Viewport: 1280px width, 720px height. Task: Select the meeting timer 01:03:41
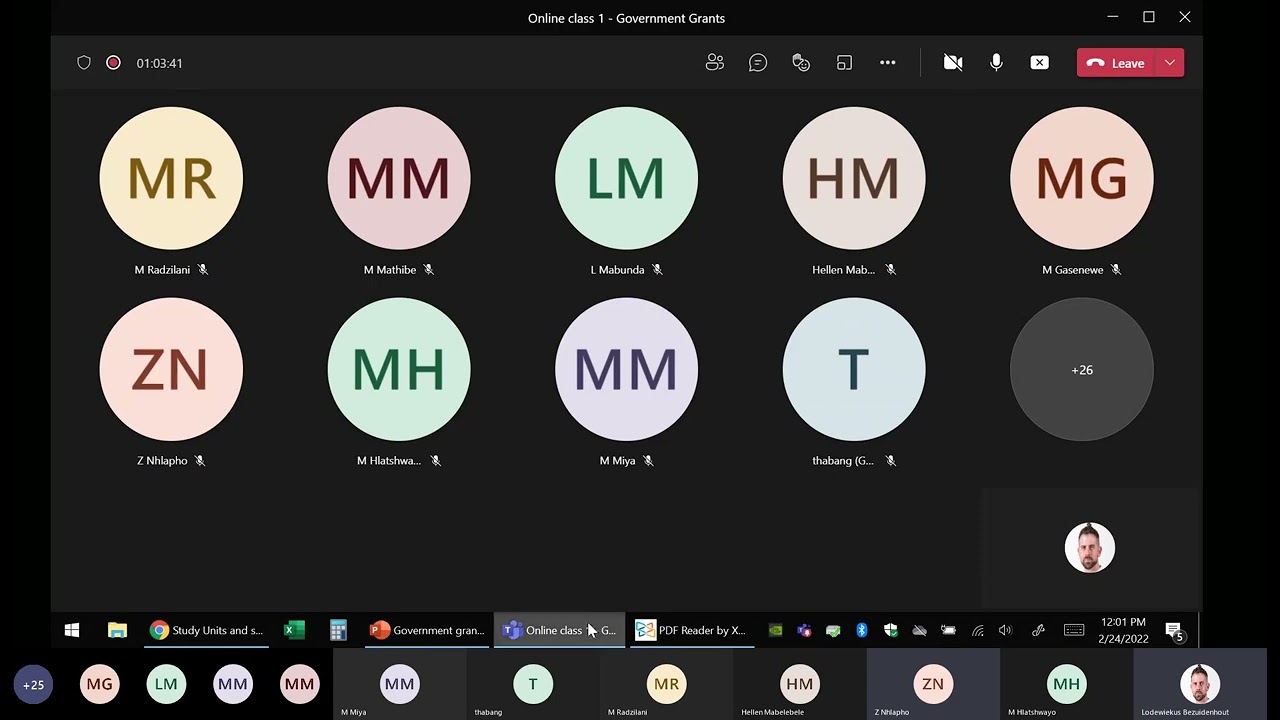tap(160, 63)
